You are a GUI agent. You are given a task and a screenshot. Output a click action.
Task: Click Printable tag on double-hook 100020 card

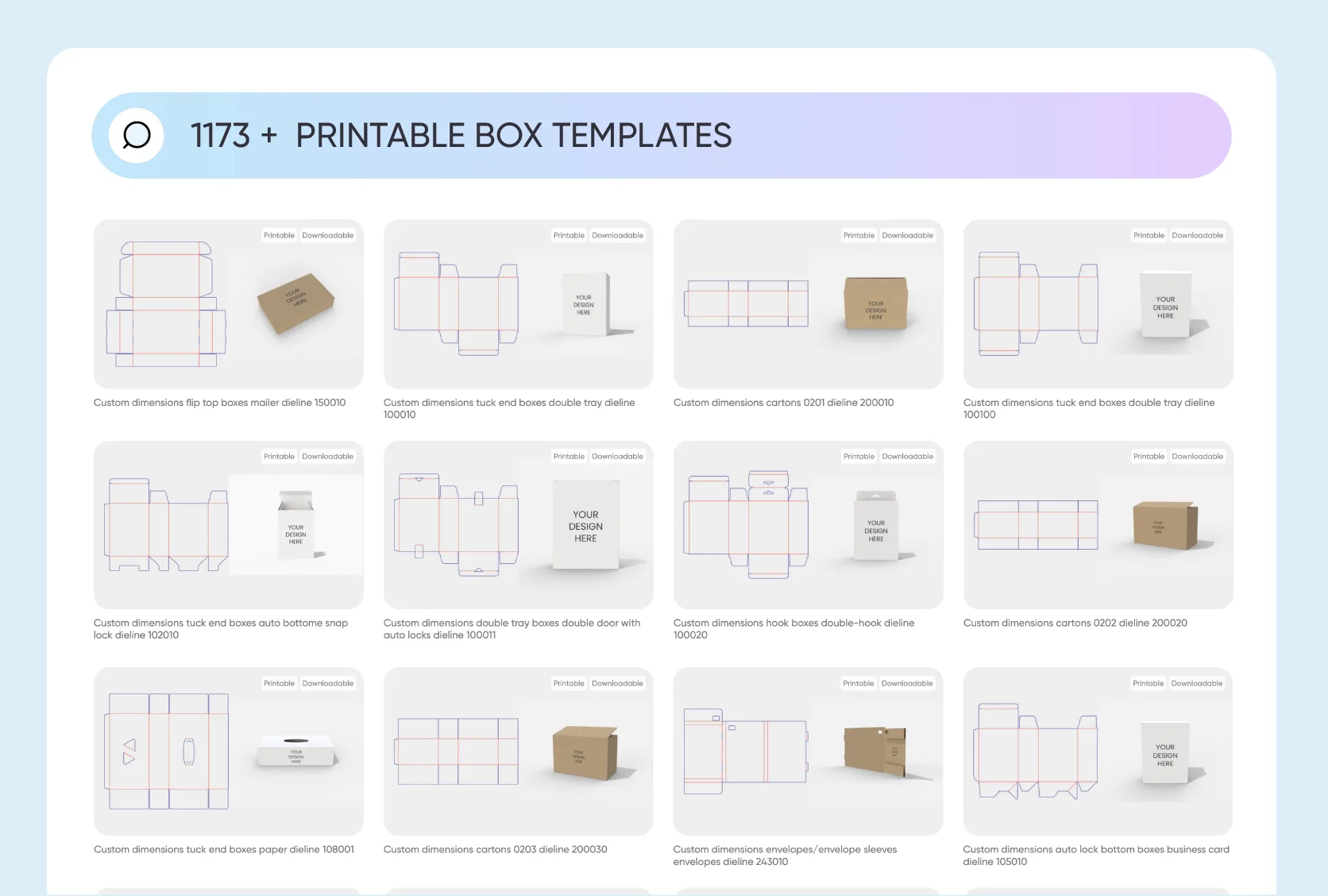pyautogui.click(x=859, y=456)
